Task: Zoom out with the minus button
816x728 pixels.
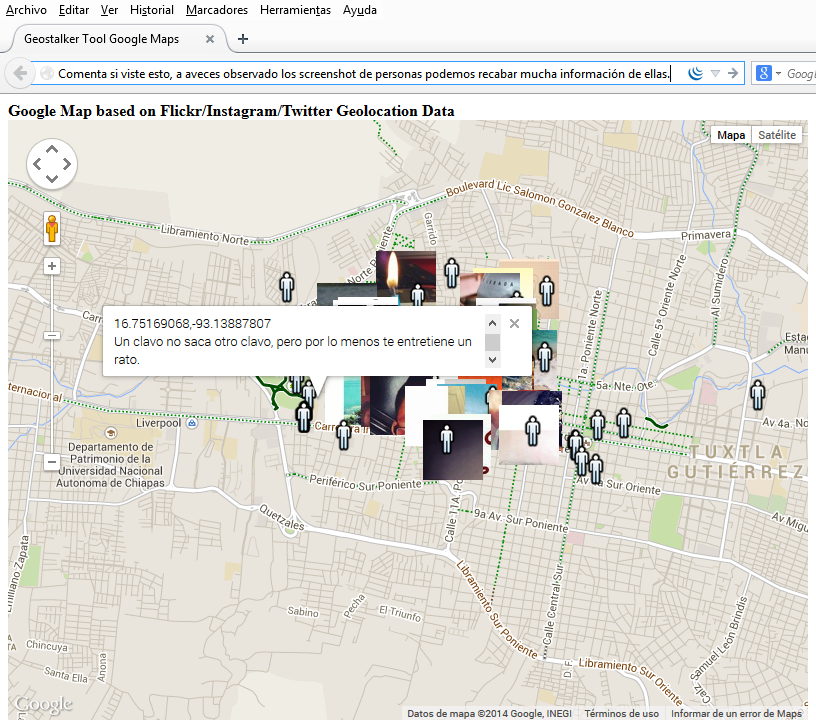Action: pos(52,462)
